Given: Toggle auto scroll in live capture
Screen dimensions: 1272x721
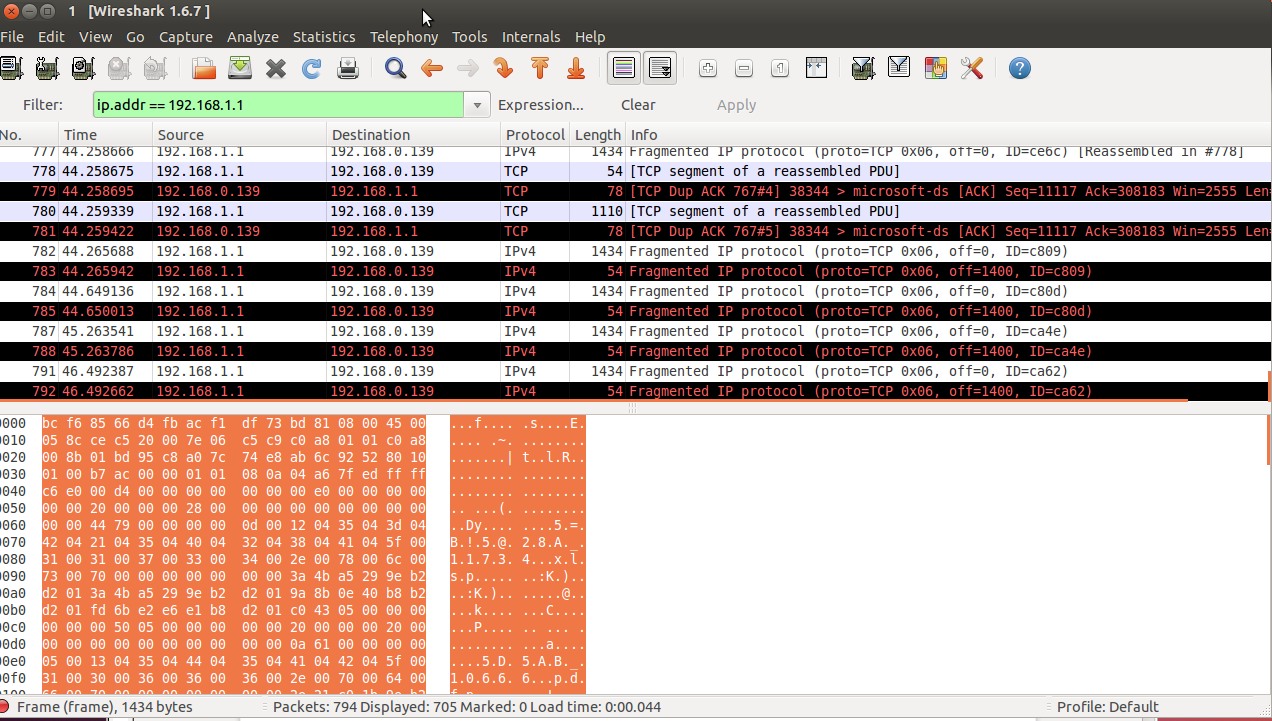Looking at the screenshot, I should point(660,68).
